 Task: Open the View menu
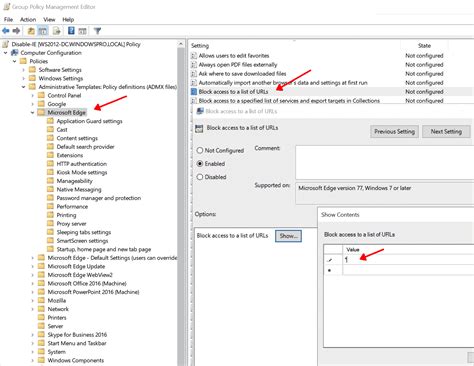49,19
